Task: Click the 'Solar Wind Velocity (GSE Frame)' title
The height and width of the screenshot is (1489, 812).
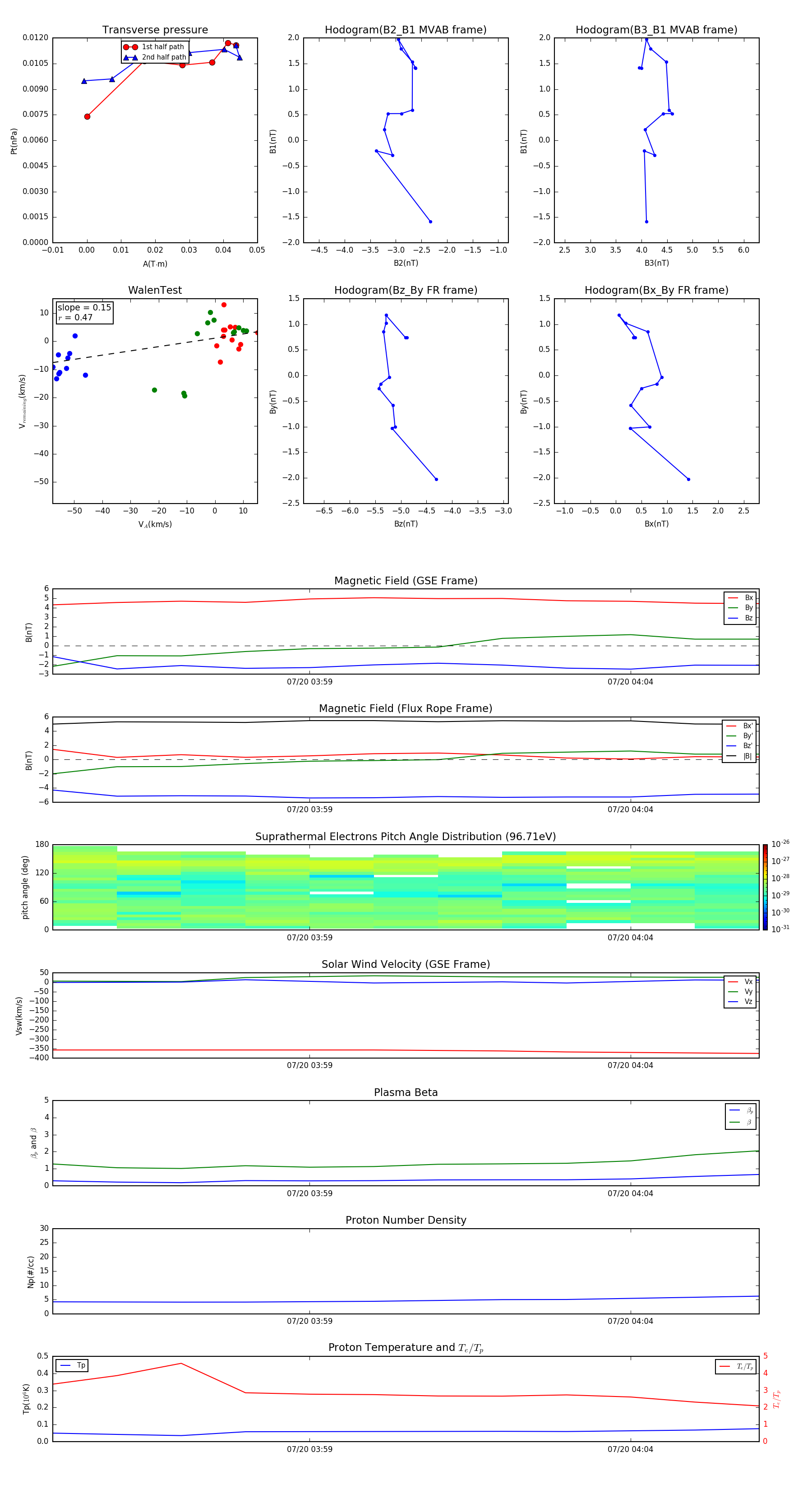Action: click(406, 965)
